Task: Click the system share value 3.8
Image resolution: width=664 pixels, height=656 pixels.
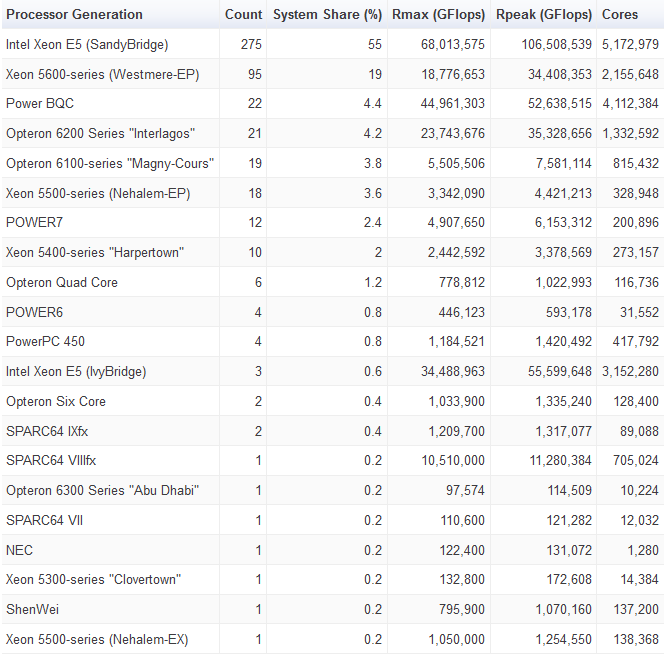Action: 373,163
